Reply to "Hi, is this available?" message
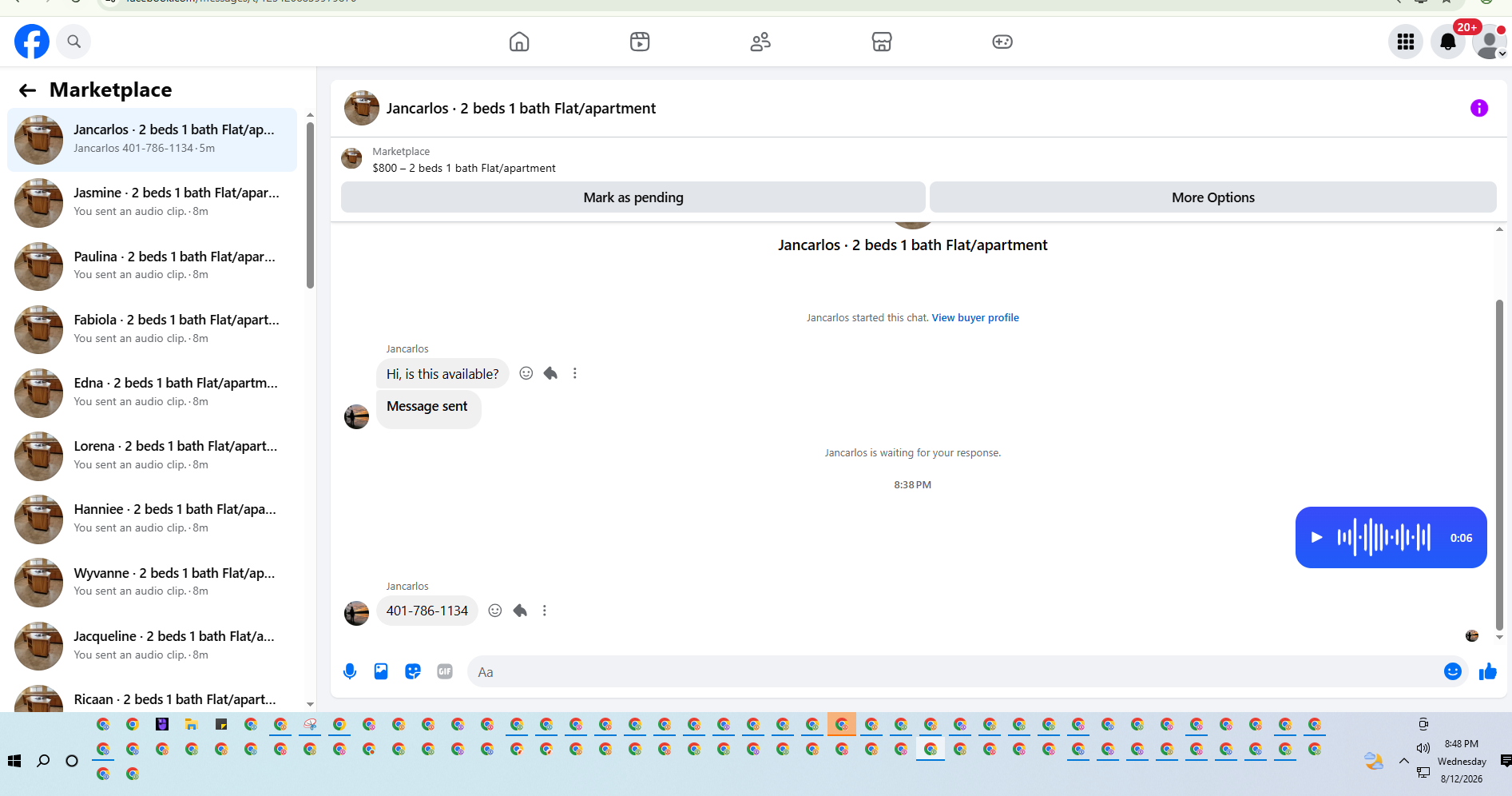1512x796 pixels. 550,373
